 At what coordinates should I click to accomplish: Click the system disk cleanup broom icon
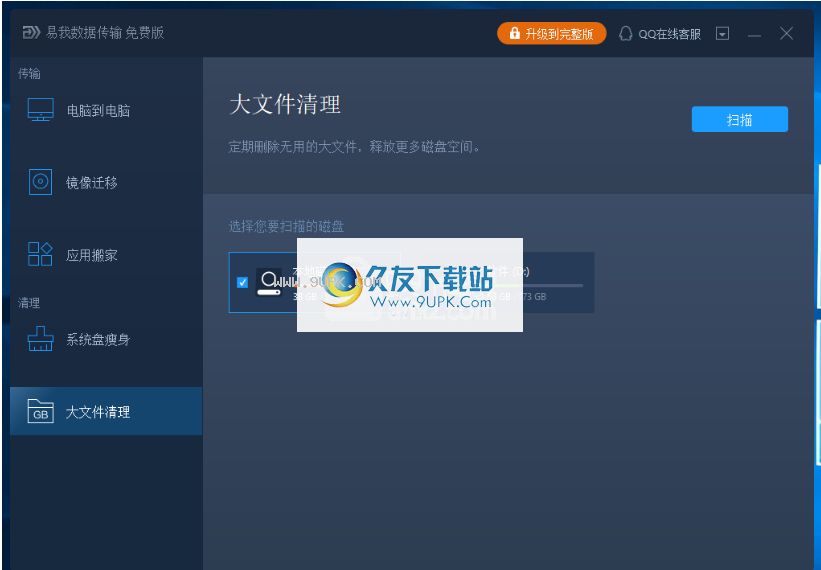tap(40, 339)
